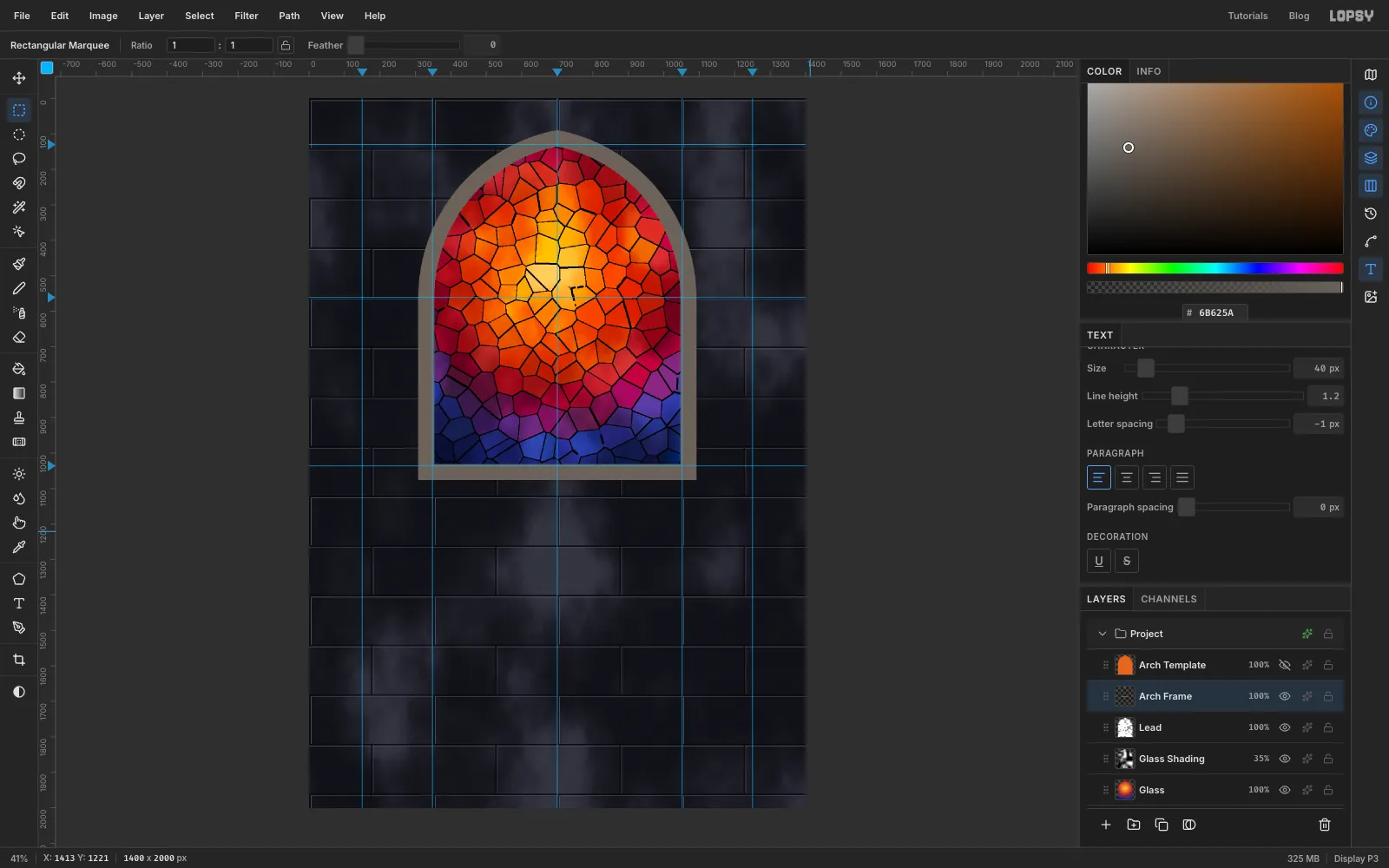Viewport: 1389px width, 868px height.
Task: Align paragraph text to center
Action: 1127,477
